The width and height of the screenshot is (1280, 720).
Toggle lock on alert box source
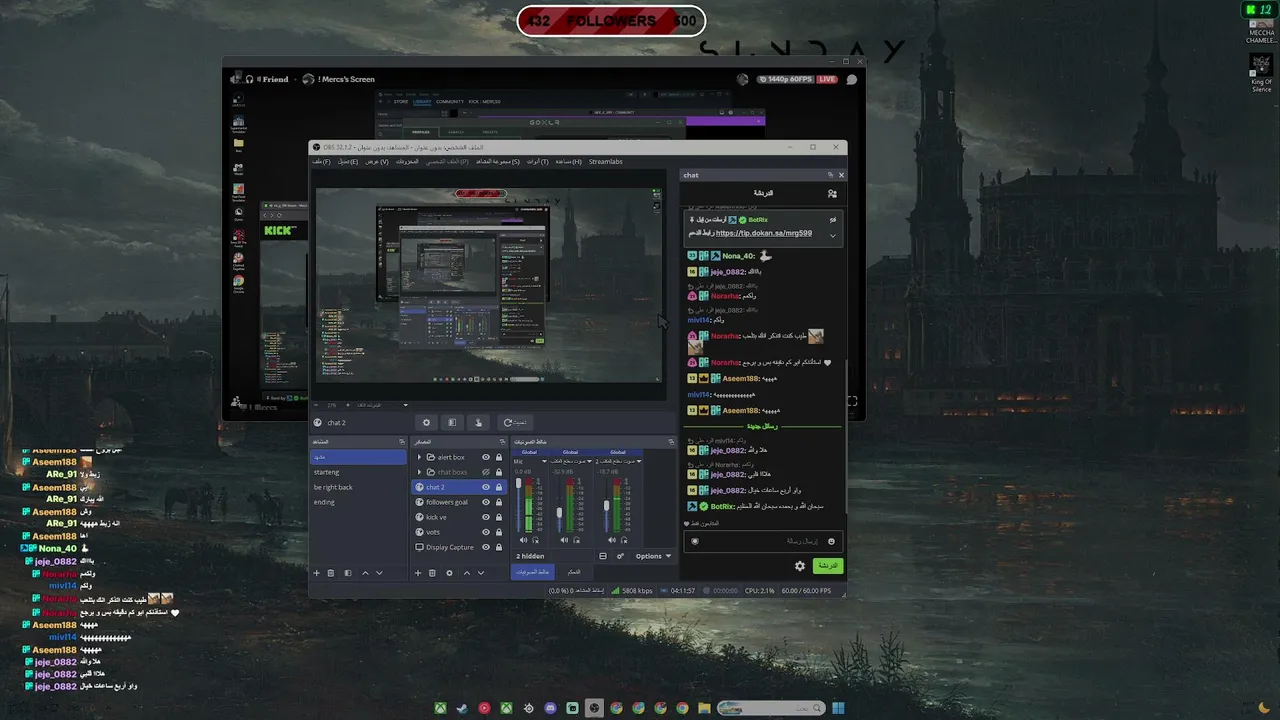(x=499, y=457)
